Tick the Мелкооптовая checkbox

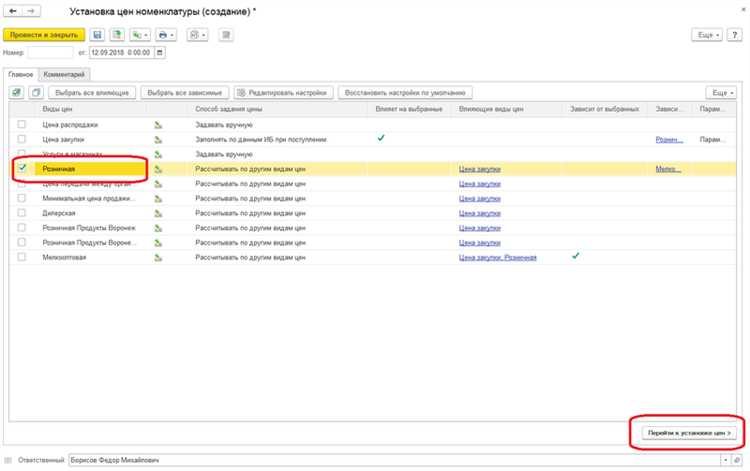tap(22, 257)
